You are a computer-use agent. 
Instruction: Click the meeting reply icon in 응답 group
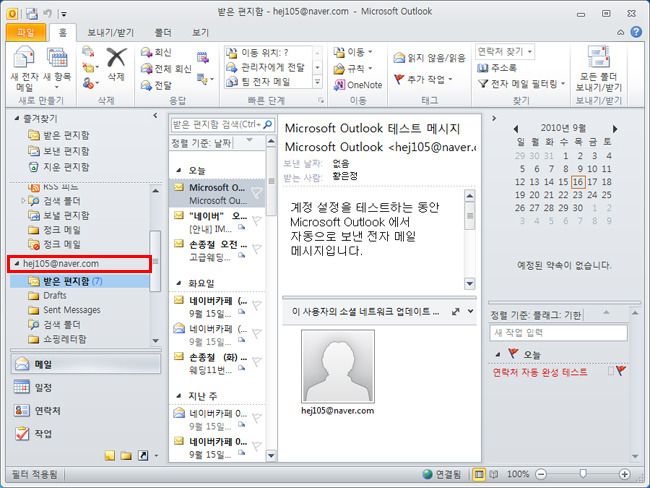pos(203,58)
